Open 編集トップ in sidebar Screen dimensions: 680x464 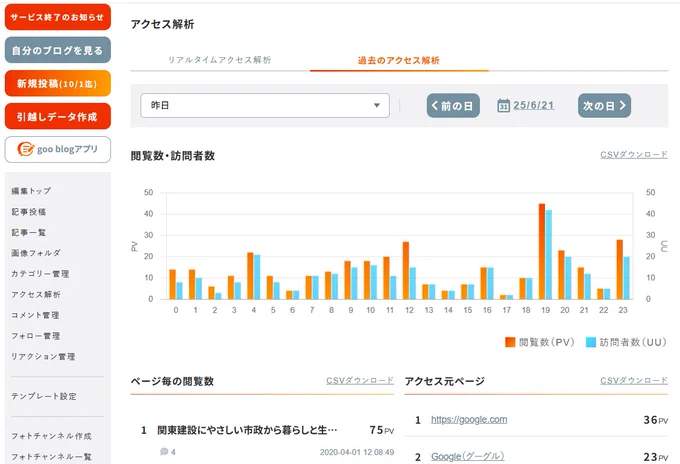click(x=31, y=191)
